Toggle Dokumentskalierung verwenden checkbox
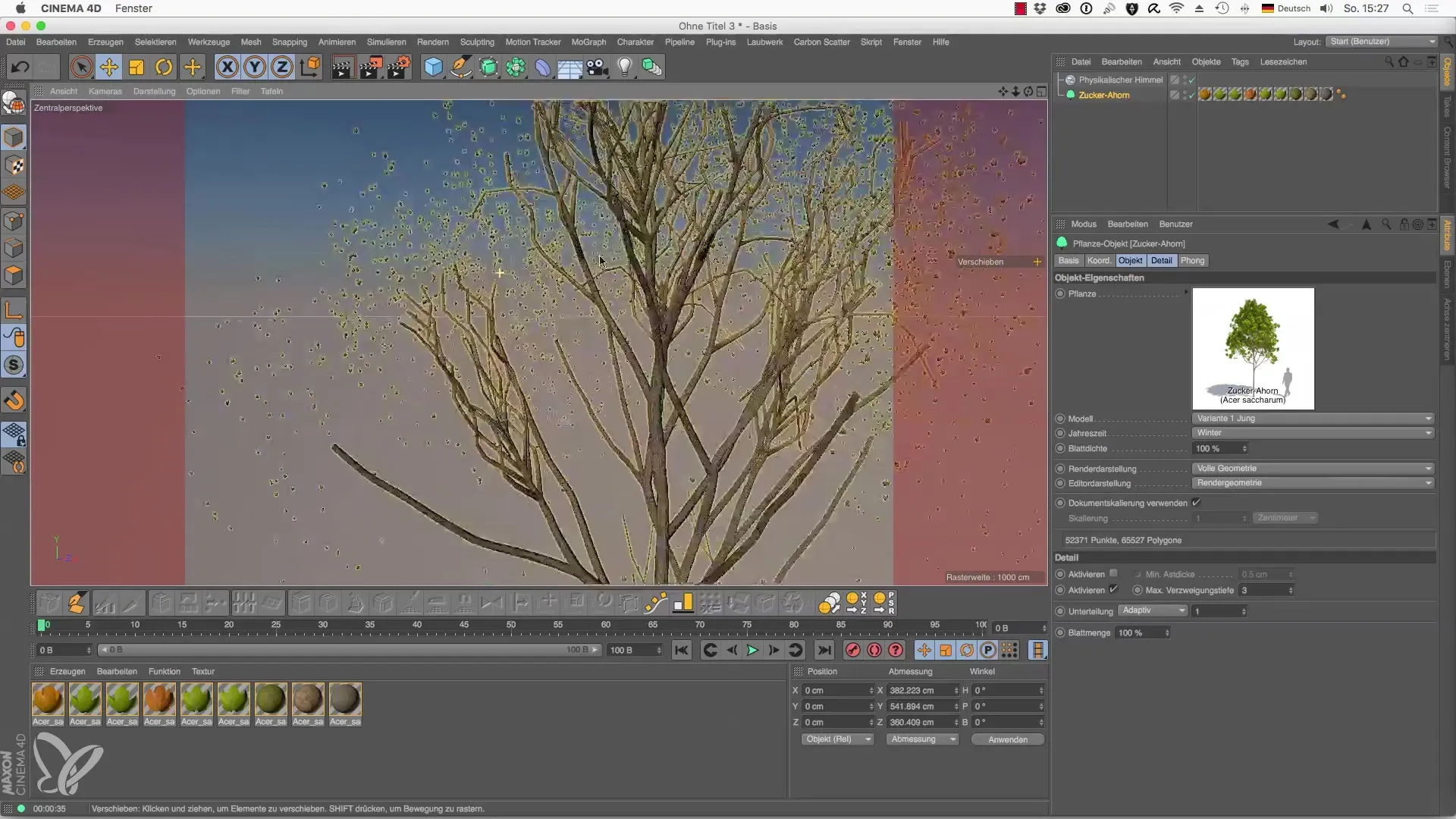Screen dimensions: 1456x819 1196,503
